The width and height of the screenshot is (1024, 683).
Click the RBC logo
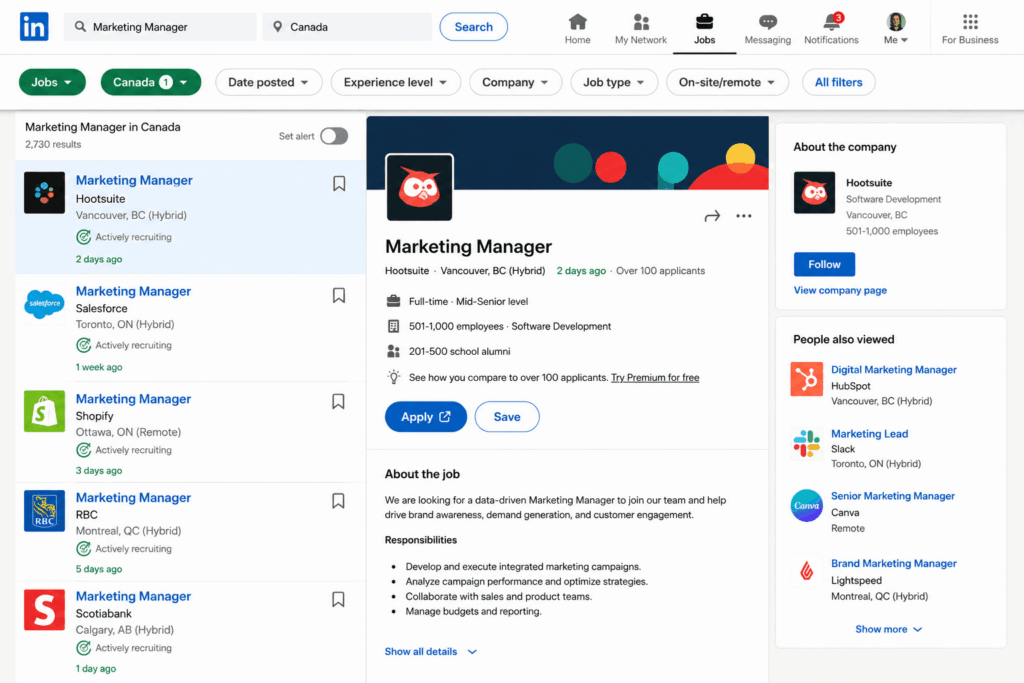(44, 511)
